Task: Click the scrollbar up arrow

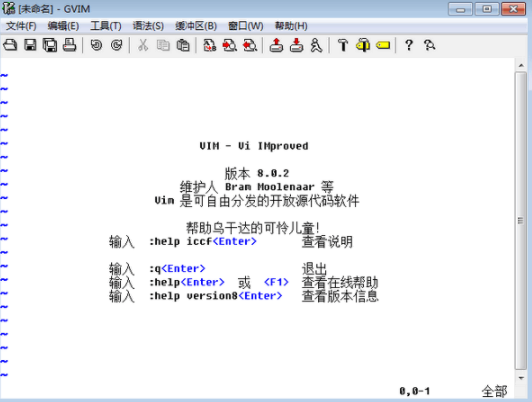Action: tap(521, 65)
